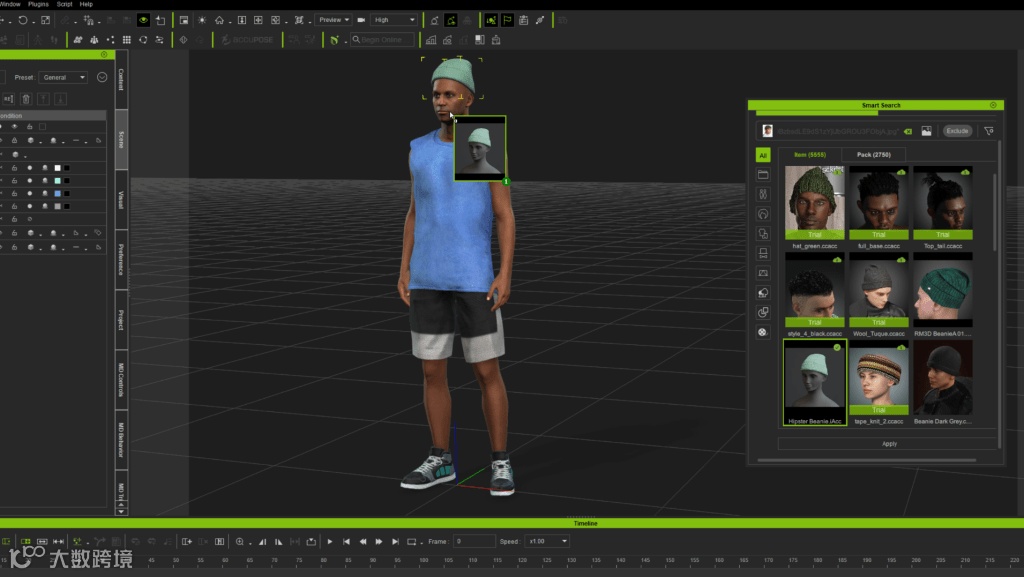Expand the loop mode options arrow
Image resolution: width=1024 pixels, height=577 pixels.
(x=422, y=543)
